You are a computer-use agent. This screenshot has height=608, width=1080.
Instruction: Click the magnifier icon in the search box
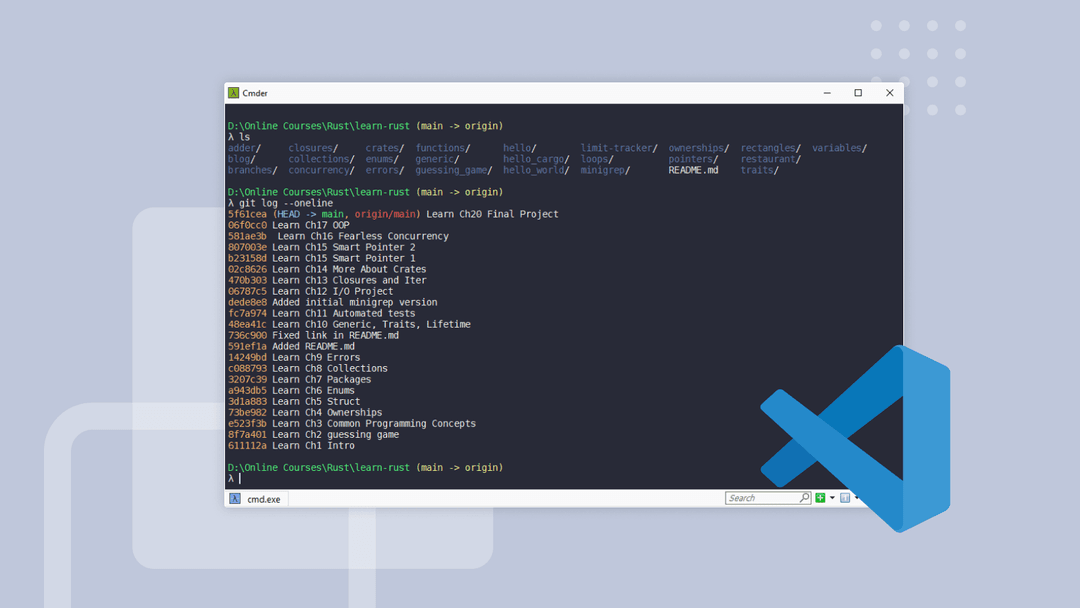(804, 498)
